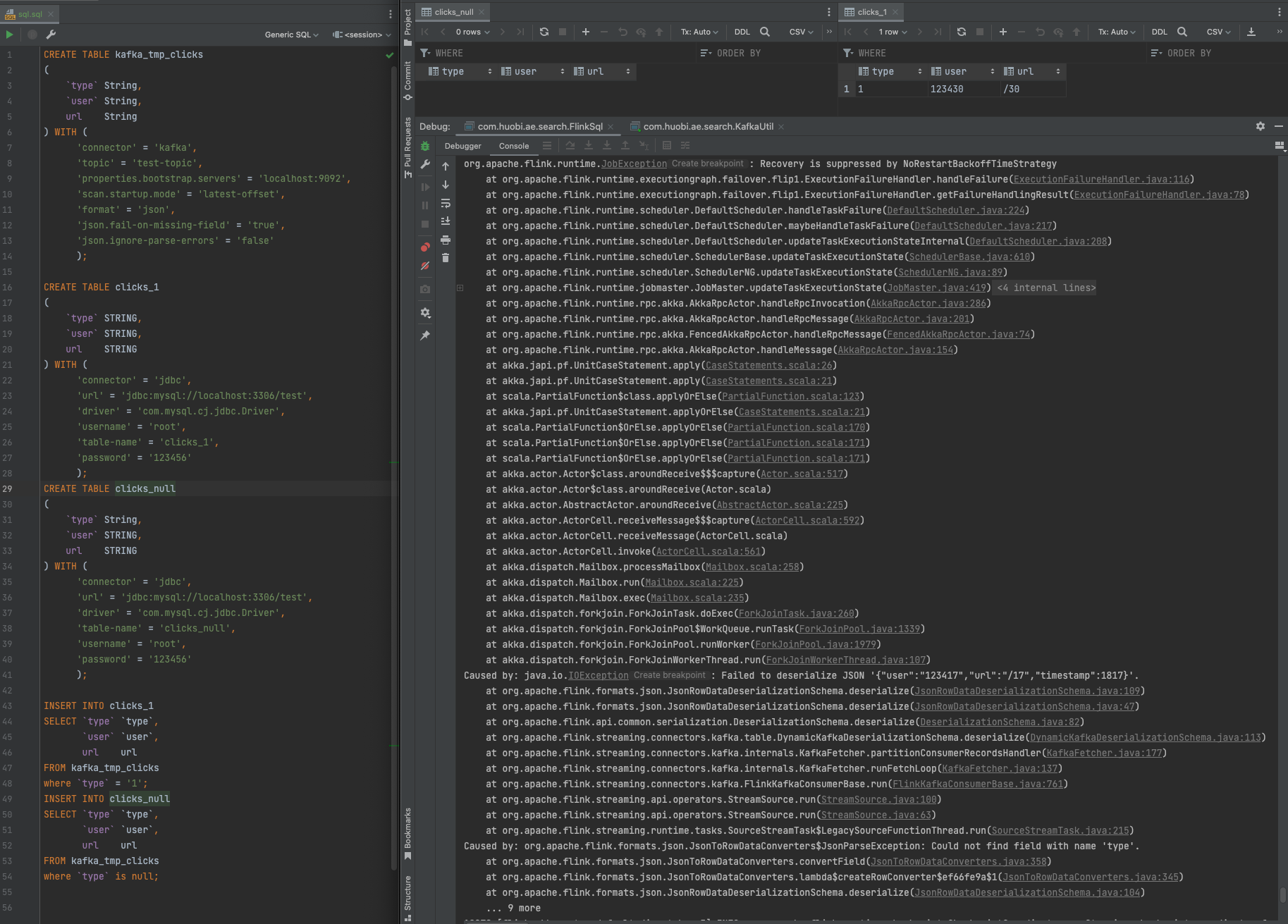This screenshot has height=924, width=1288.
Task: Open Tx: Auto dropdown in clicks_1 tab
Action: (1117, 32)
